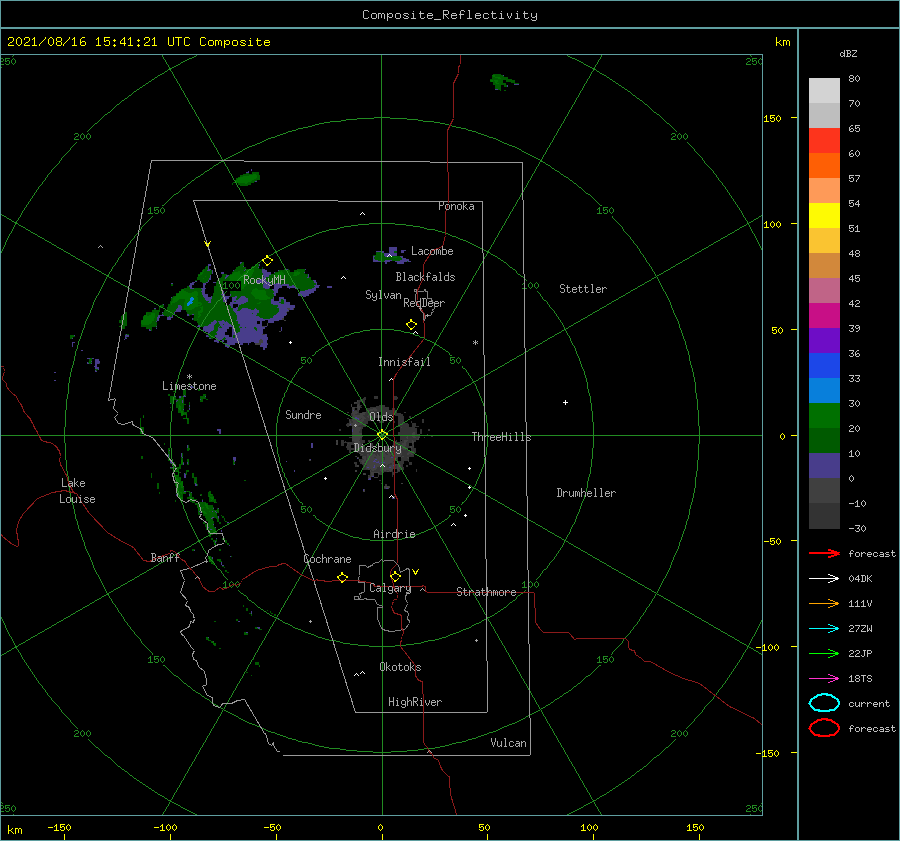The image size is (900, 841).
Task: Click the HighRiver label
Action: [x=415, y=702]
